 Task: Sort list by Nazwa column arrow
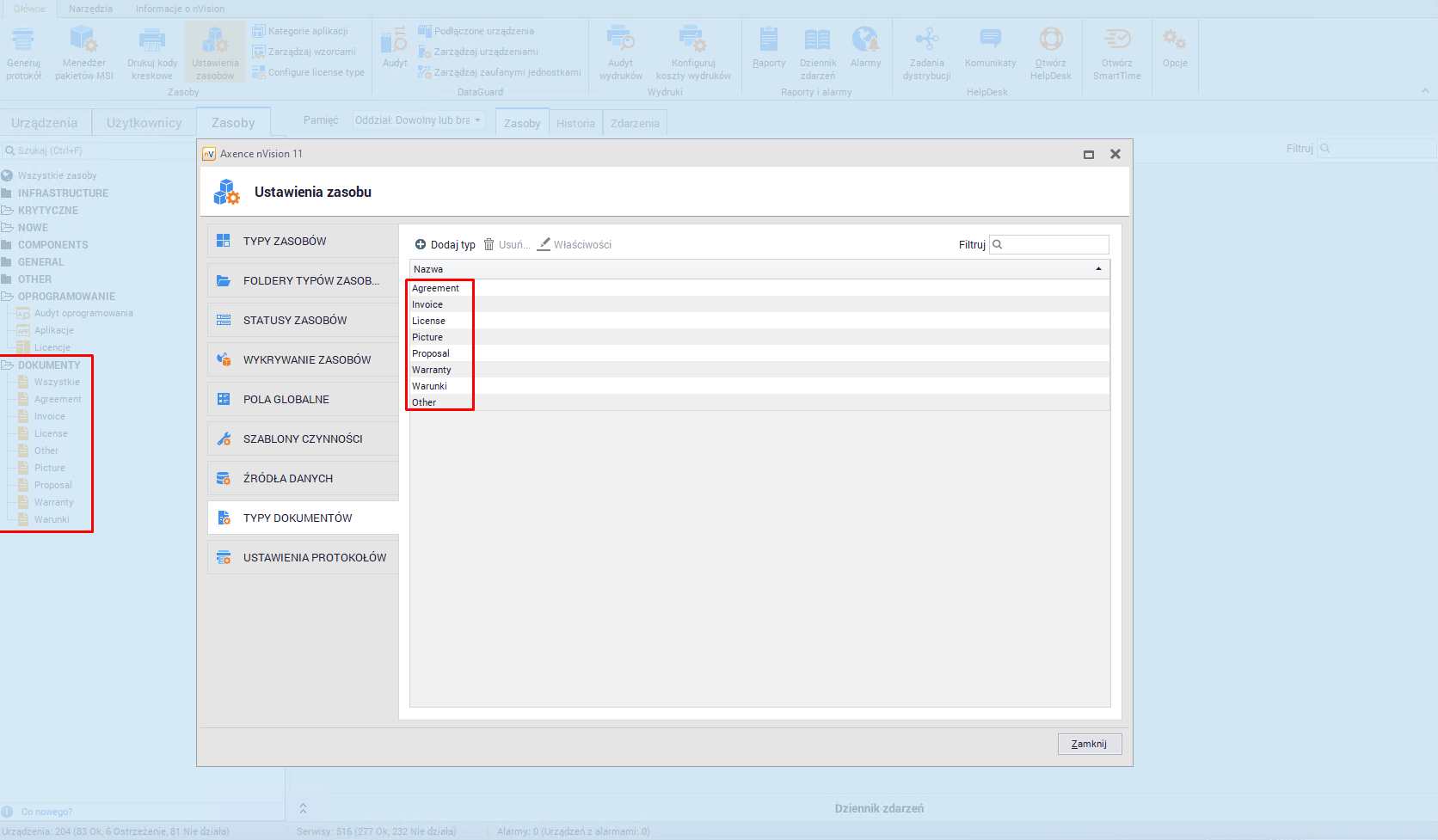1098,269
